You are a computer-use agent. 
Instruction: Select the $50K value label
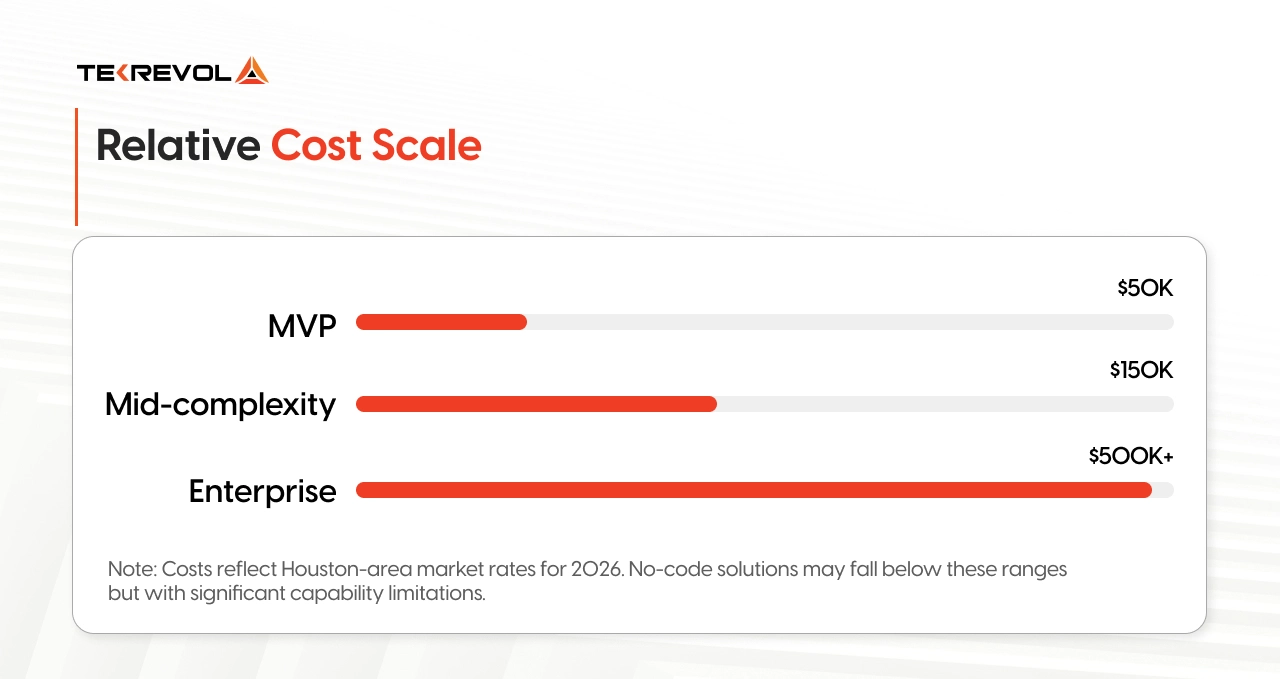click(1145, 289)
